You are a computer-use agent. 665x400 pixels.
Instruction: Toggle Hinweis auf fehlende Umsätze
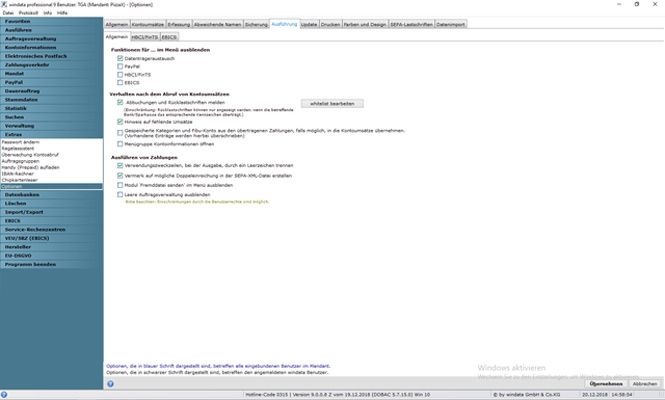click(x=120, y=121)
